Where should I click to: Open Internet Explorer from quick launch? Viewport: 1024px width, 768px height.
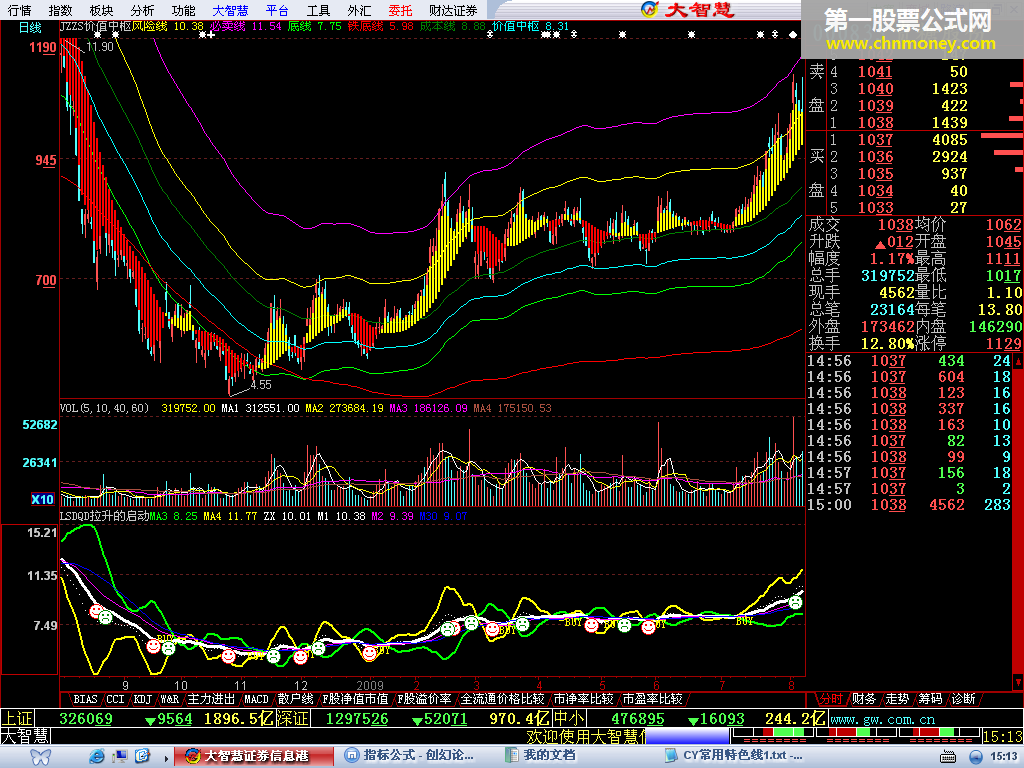pos(97,756)
